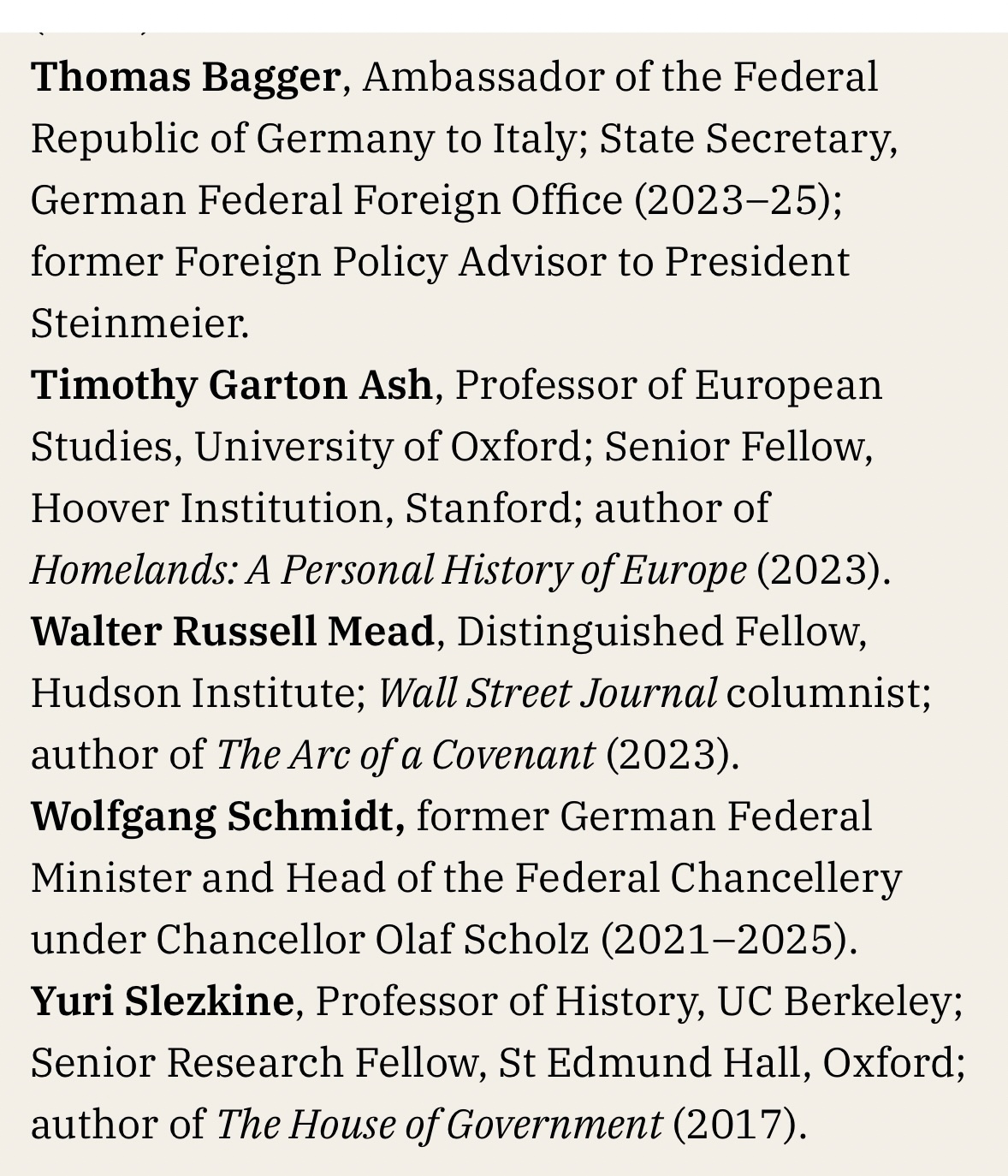Click the date range (2023–25)
The image size is (1008, 1176).
pos(738,200)
